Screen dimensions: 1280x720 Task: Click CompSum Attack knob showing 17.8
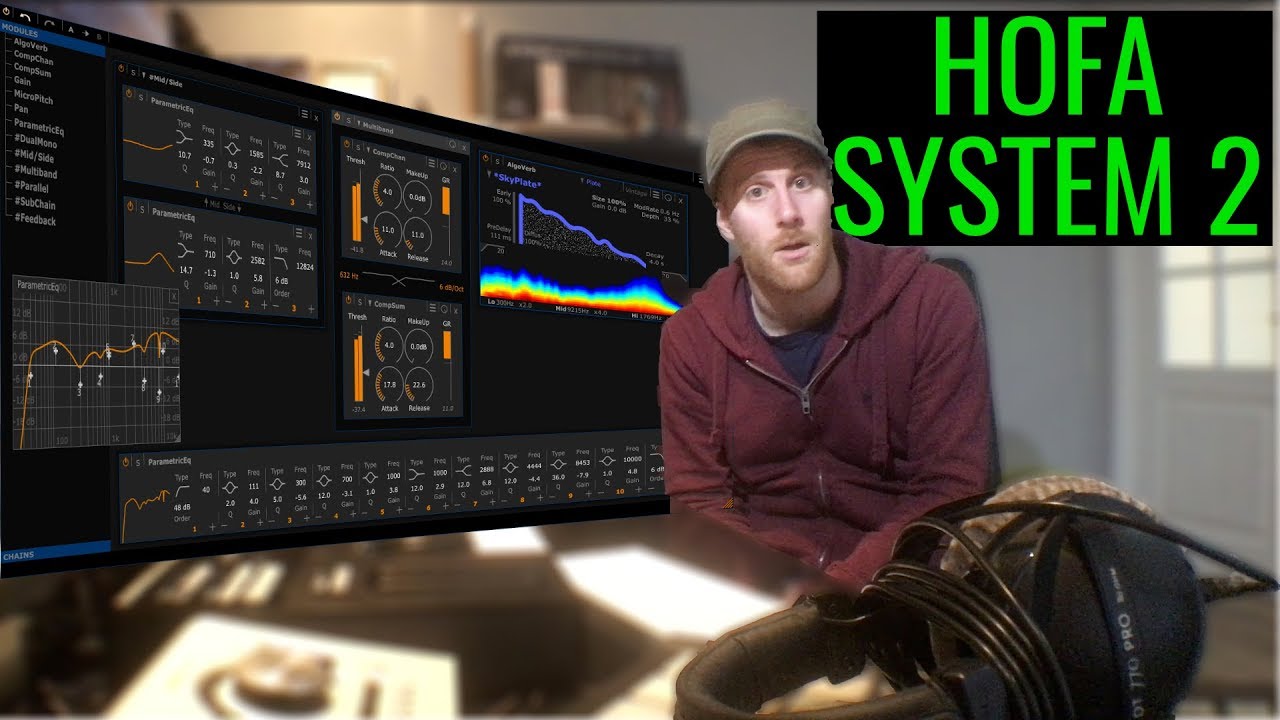pyautogui.click(x=389, y=385)
